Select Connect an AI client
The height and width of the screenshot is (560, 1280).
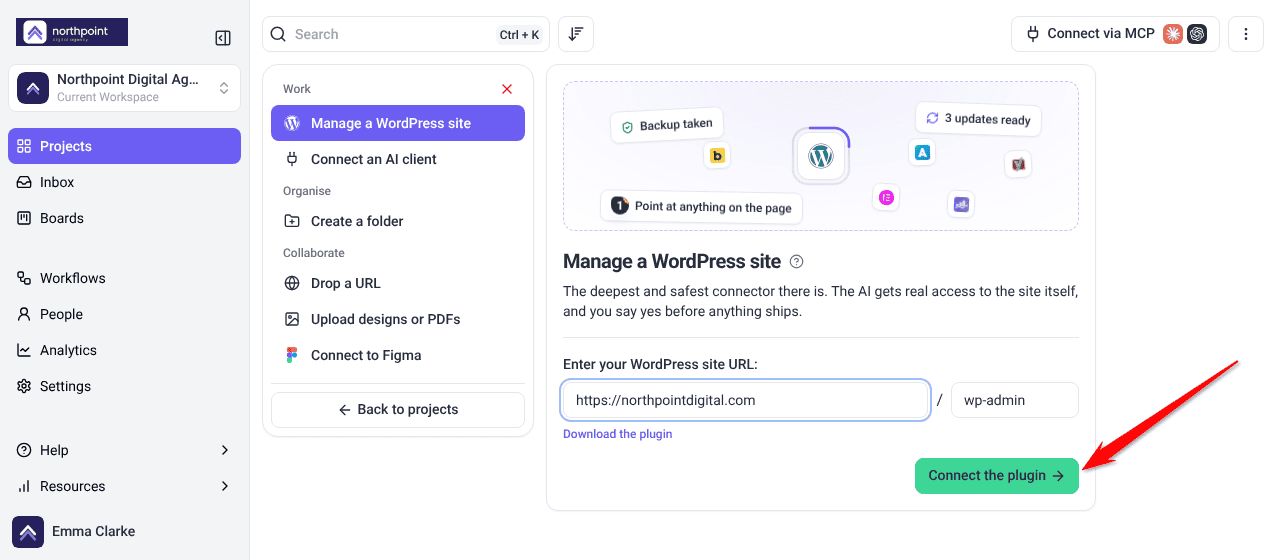click(x=398, y=159)
